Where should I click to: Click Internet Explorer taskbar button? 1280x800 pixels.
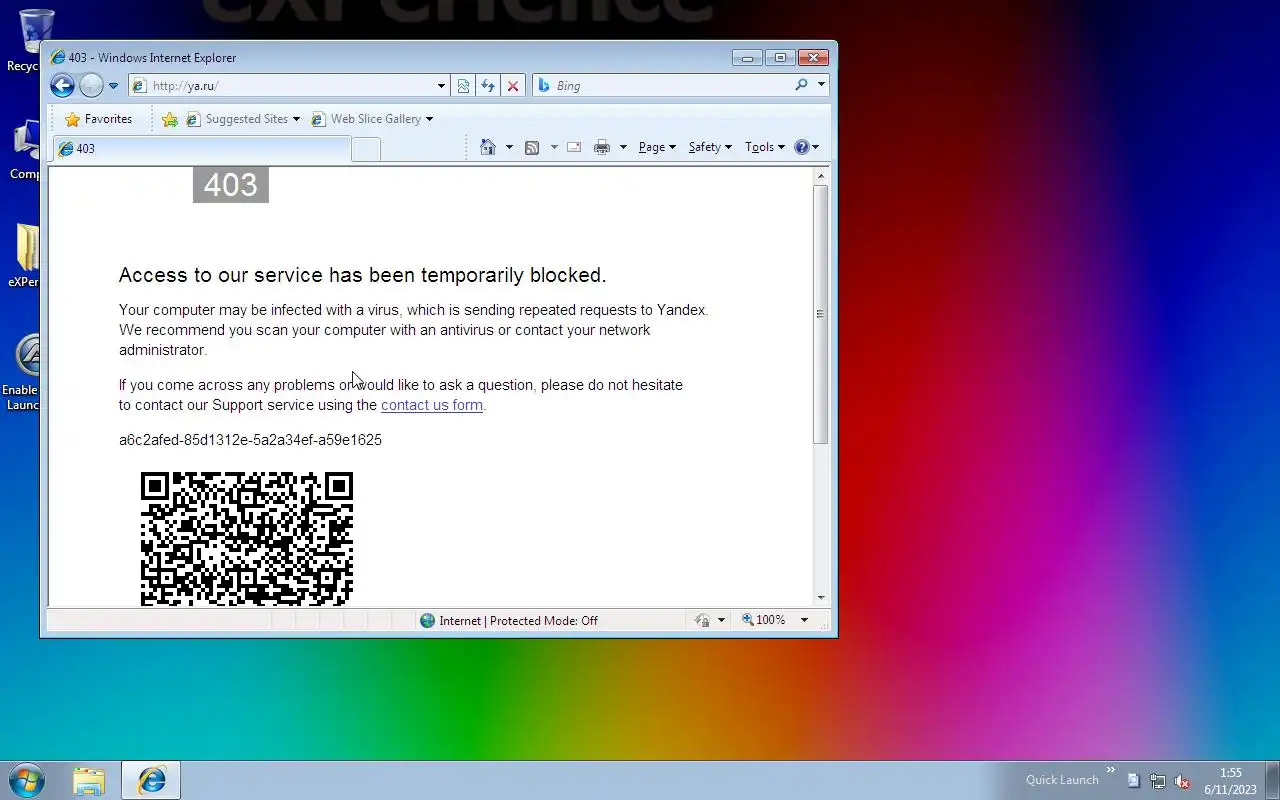pyautogui.click(x=151, y=780)
